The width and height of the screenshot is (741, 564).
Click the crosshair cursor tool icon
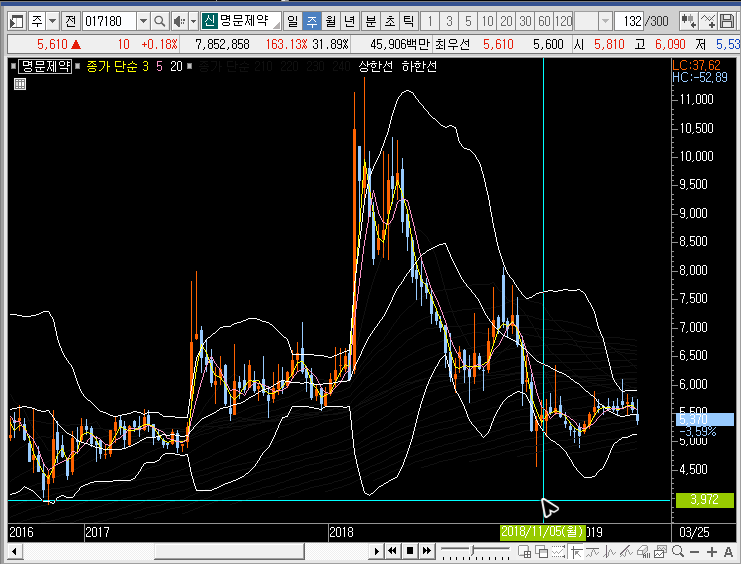(576, 552)
